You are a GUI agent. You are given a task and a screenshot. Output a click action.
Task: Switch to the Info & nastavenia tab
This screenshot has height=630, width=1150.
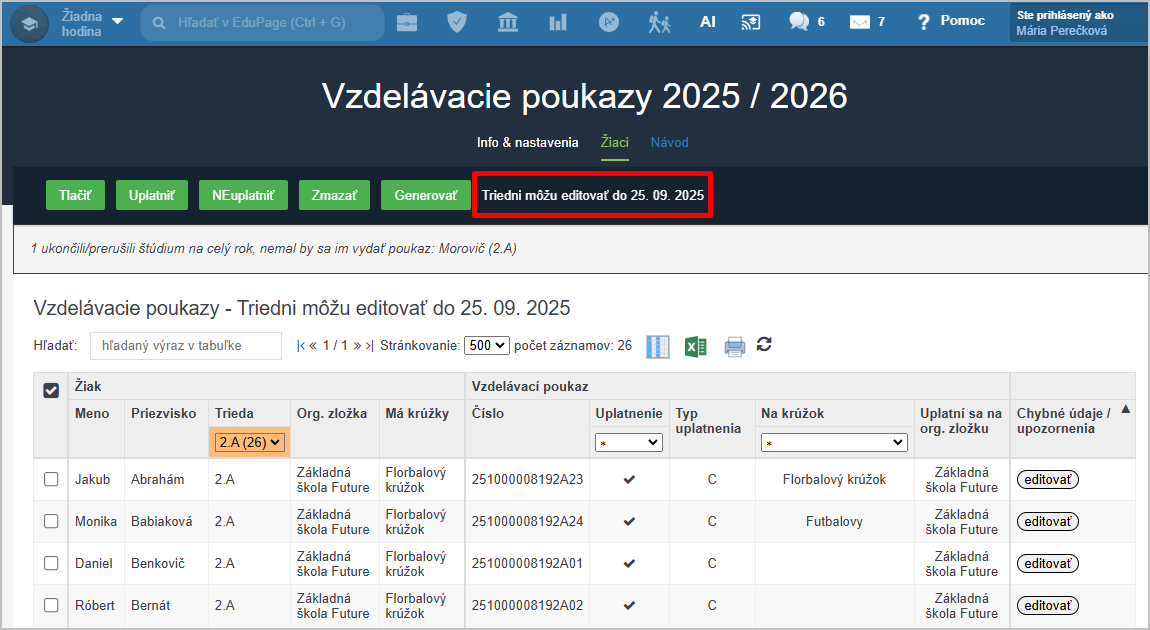click(x=527, y=143)
